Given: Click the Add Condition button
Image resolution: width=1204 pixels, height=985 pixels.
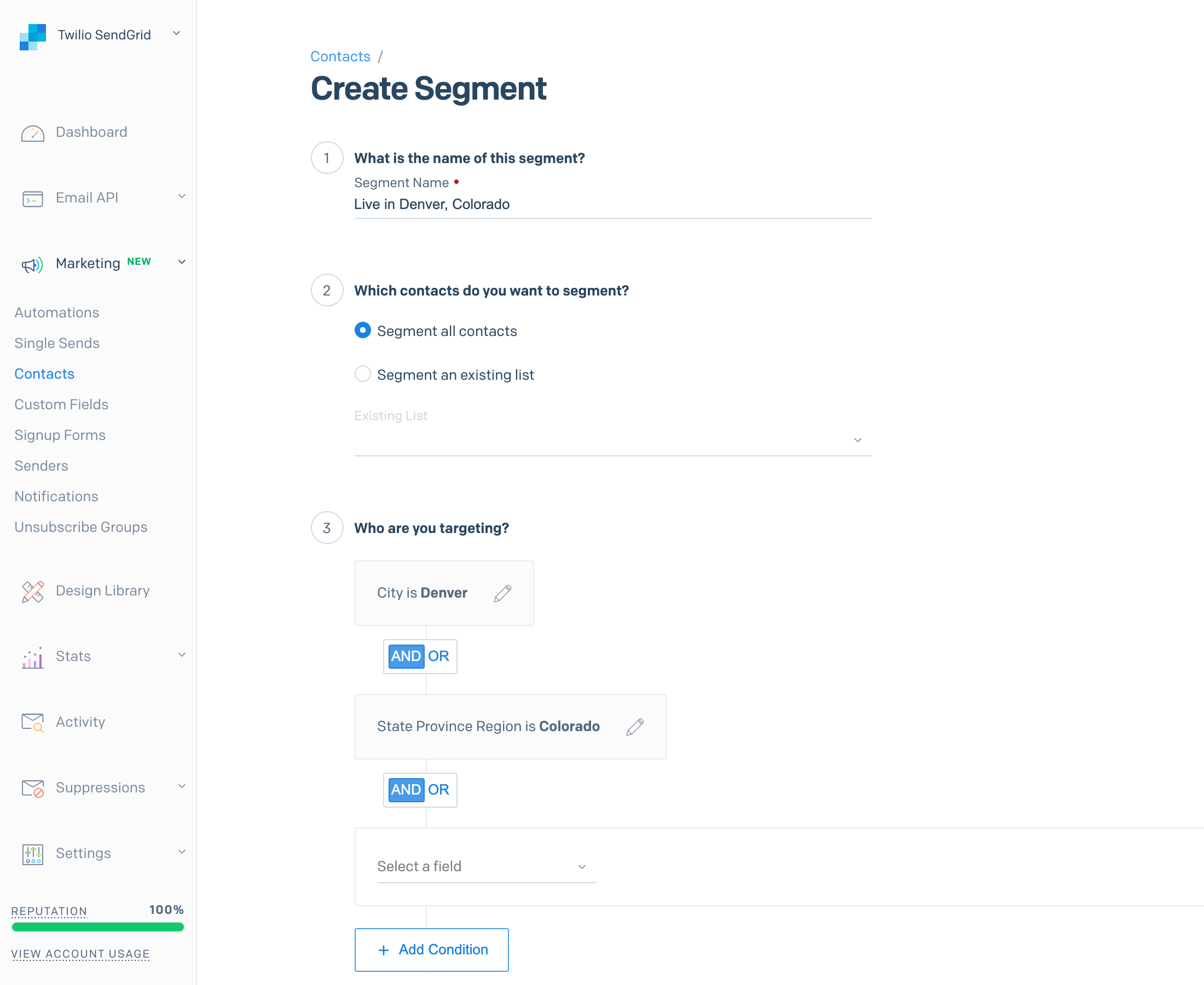Looking at the screenshot, I should point(431,949).
